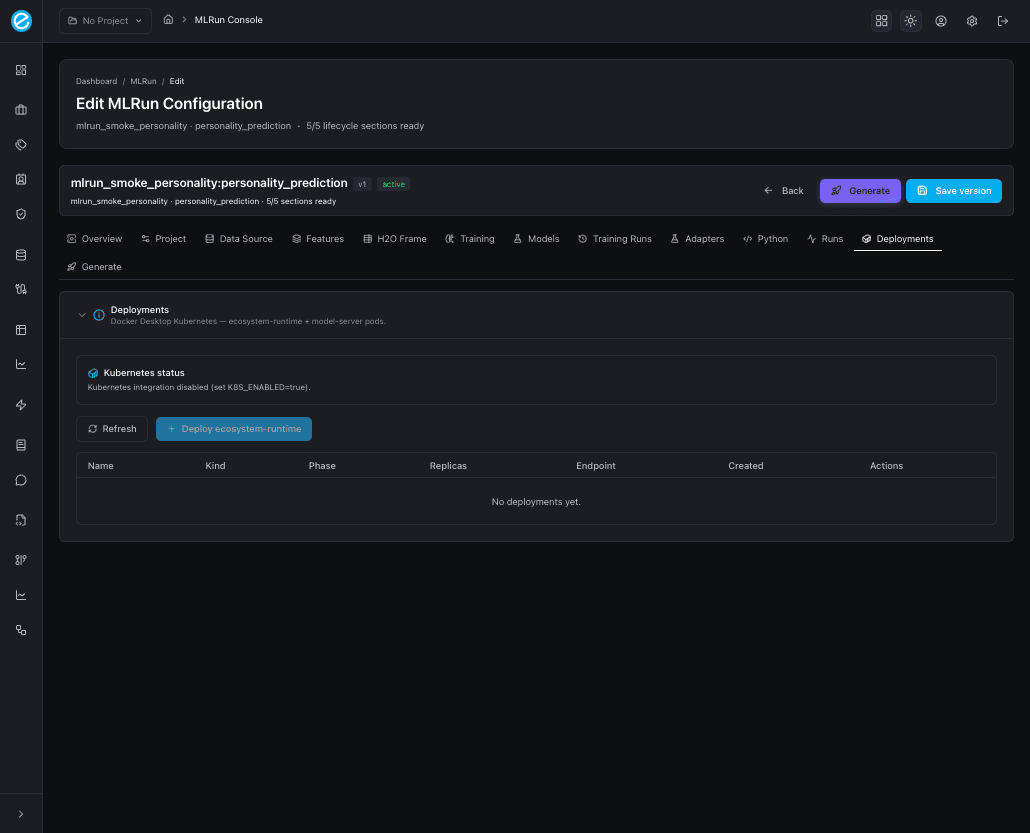Toggle light mode with the sun icon
1030x833 pixels.
tap(910, 20)
